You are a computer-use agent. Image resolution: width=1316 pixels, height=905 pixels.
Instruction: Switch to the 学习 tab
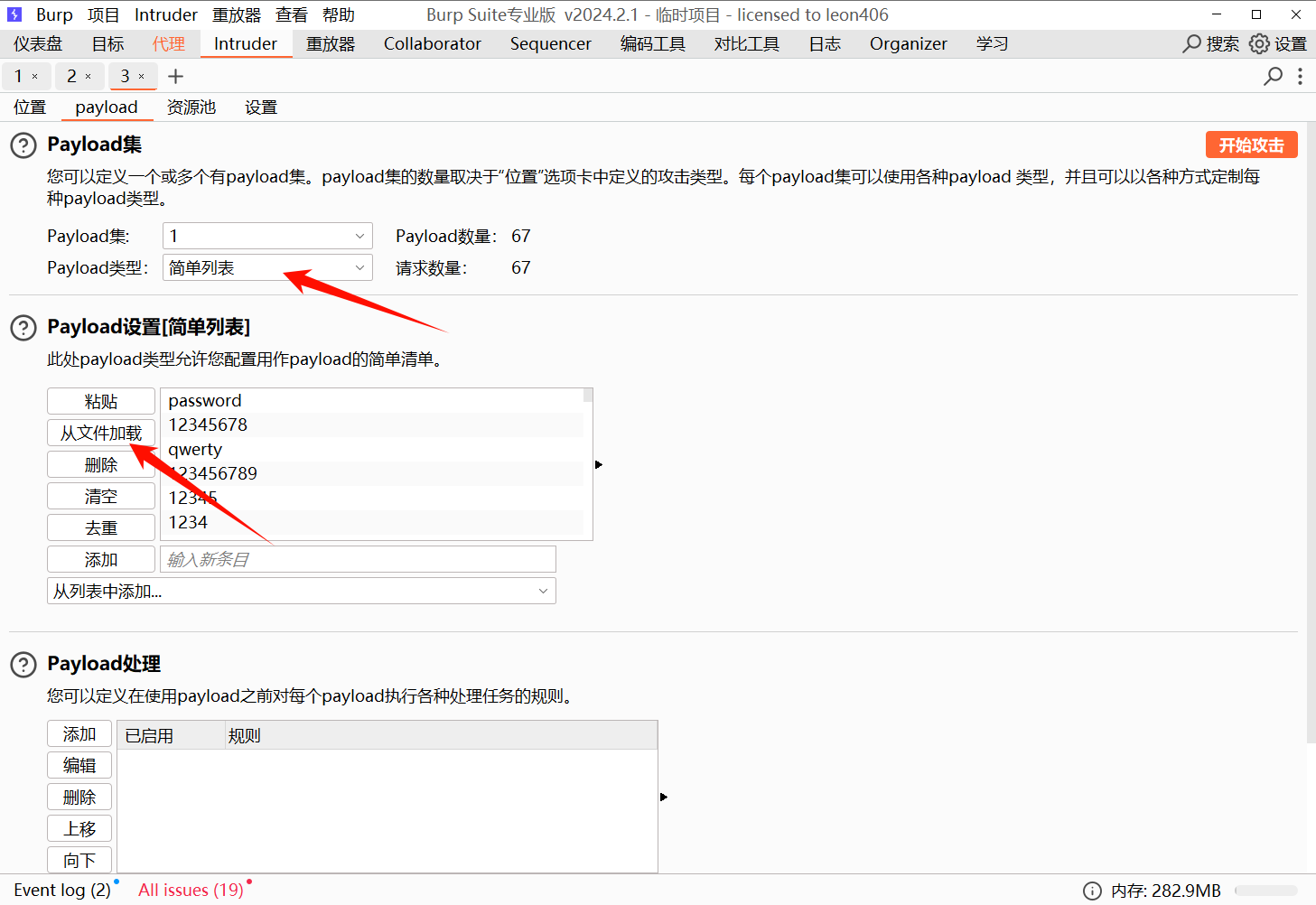pyautogui.click(x=992, y=43)
